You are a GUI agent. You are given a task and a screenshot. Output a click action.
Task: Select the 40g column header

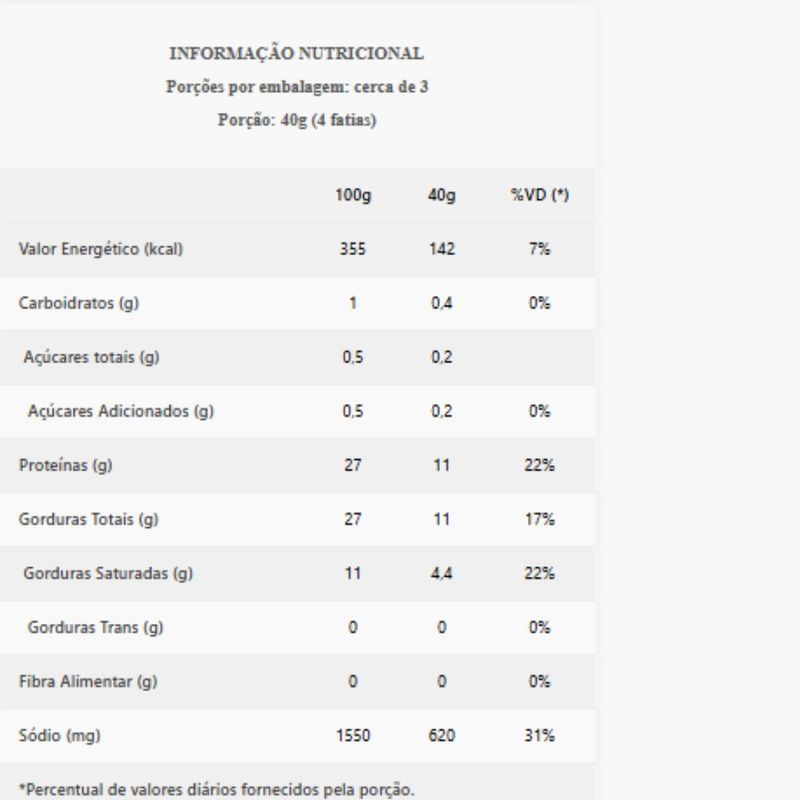coord(441,196)
